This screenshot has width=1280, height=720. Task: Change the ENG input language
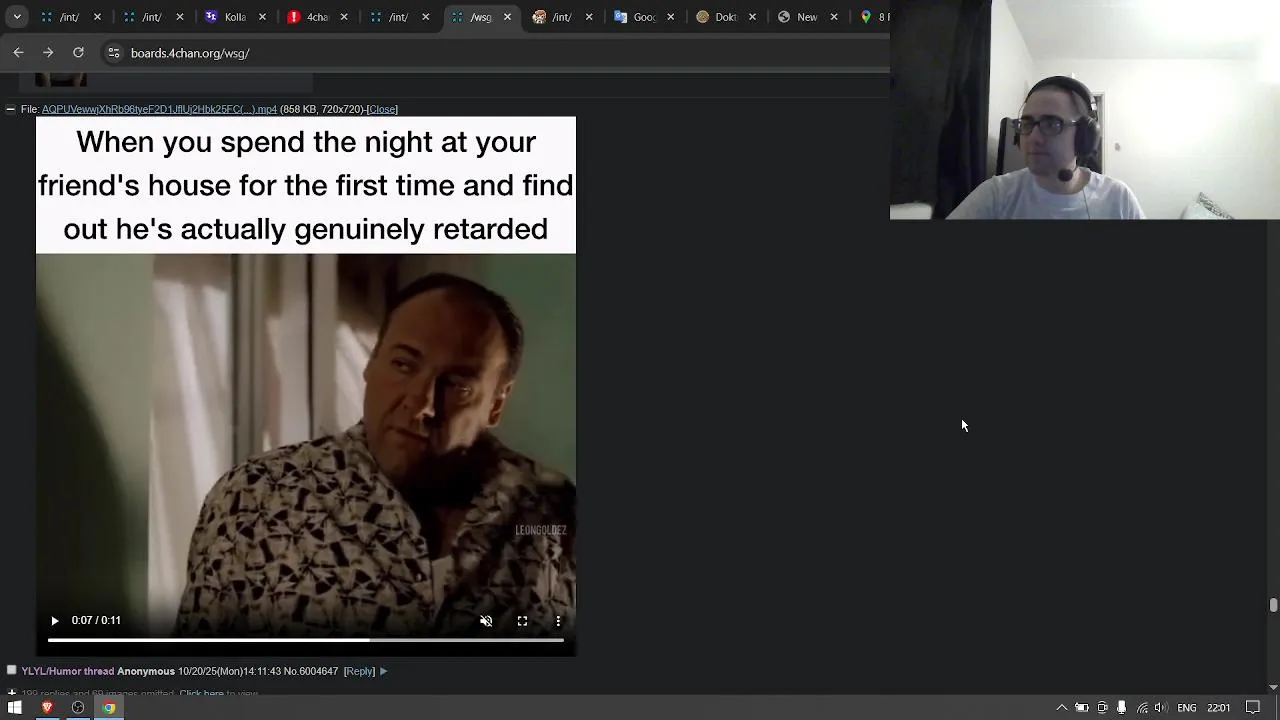coord(1187,708)
